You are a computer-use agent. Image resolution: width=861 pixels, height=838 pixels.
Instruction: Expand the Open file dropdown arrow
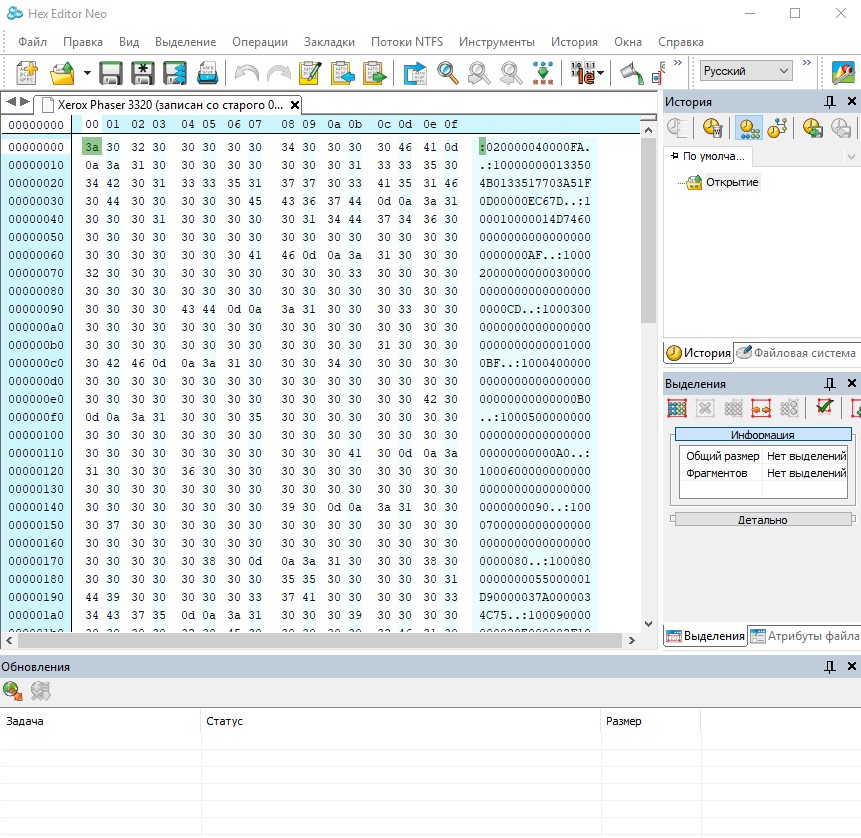pyautogui.click(x=87, y=73)
